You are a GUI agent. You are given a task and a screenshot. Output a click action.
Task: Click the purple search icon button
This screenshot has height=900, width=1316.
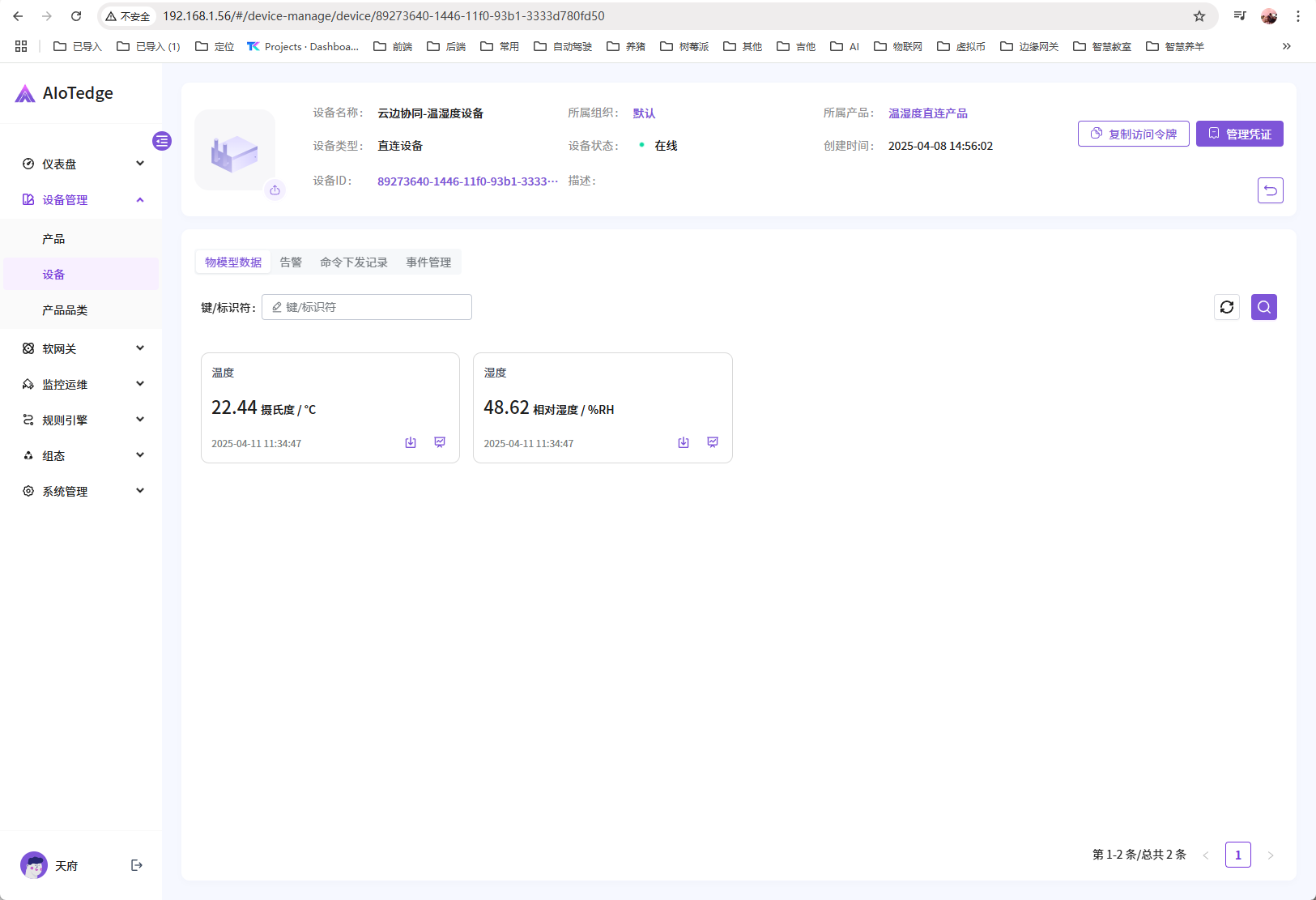[x=1263, y=307]
